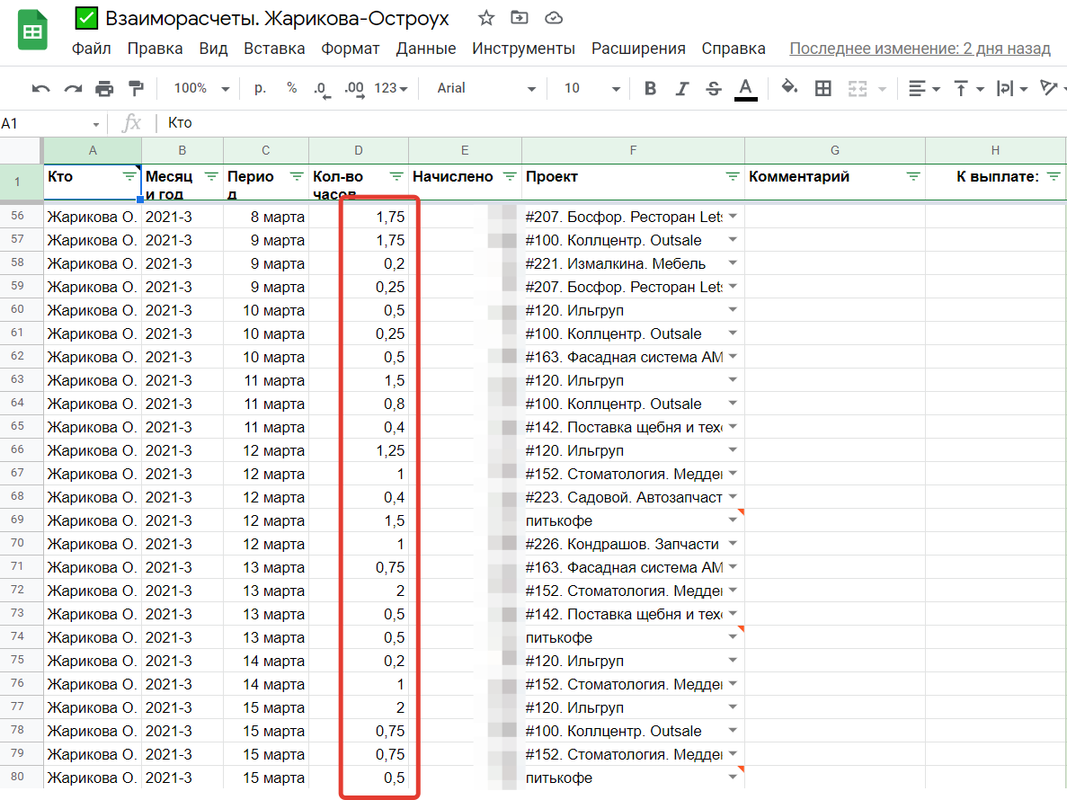Click project cell #223. Садовой. Автозапчаст
The height and width of the screenshot is (800, 1067).
pyautogui.click(x=633, y=497)
